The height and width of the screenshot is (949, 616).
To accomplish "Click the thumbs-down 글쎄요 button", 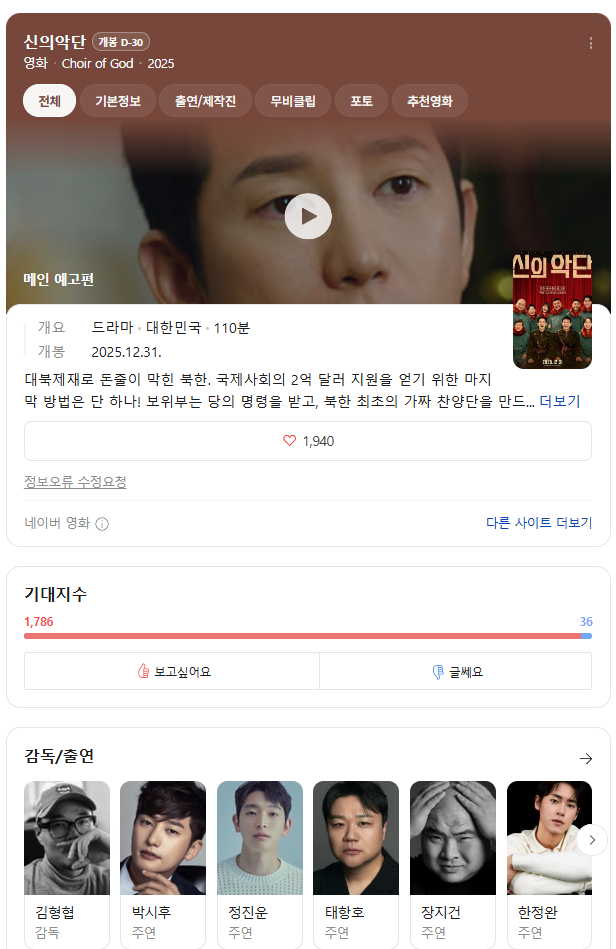I will (456, 671).
